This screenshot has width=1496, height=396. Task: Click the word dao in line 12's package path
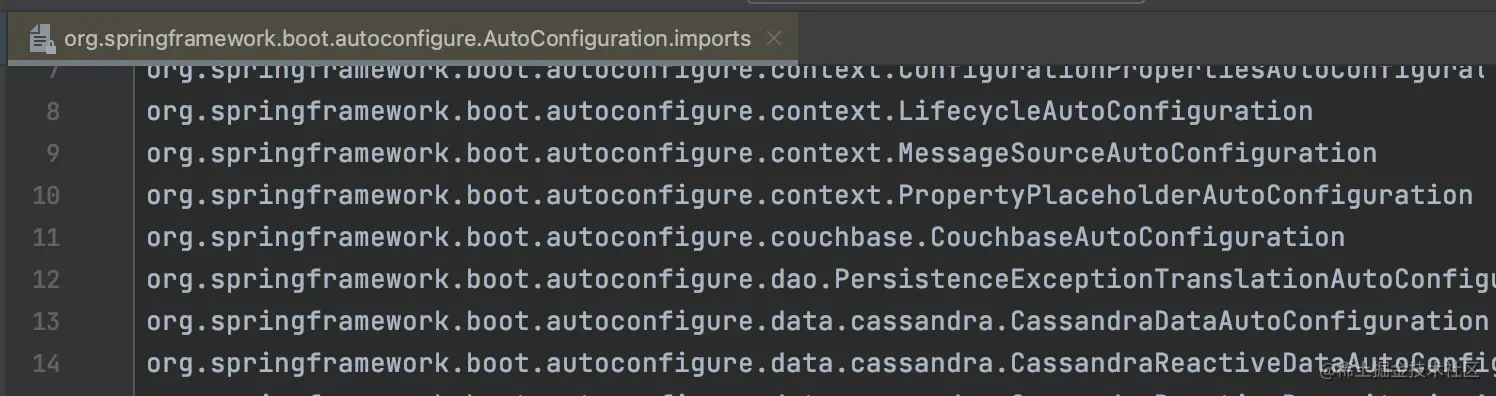[795, 279]
